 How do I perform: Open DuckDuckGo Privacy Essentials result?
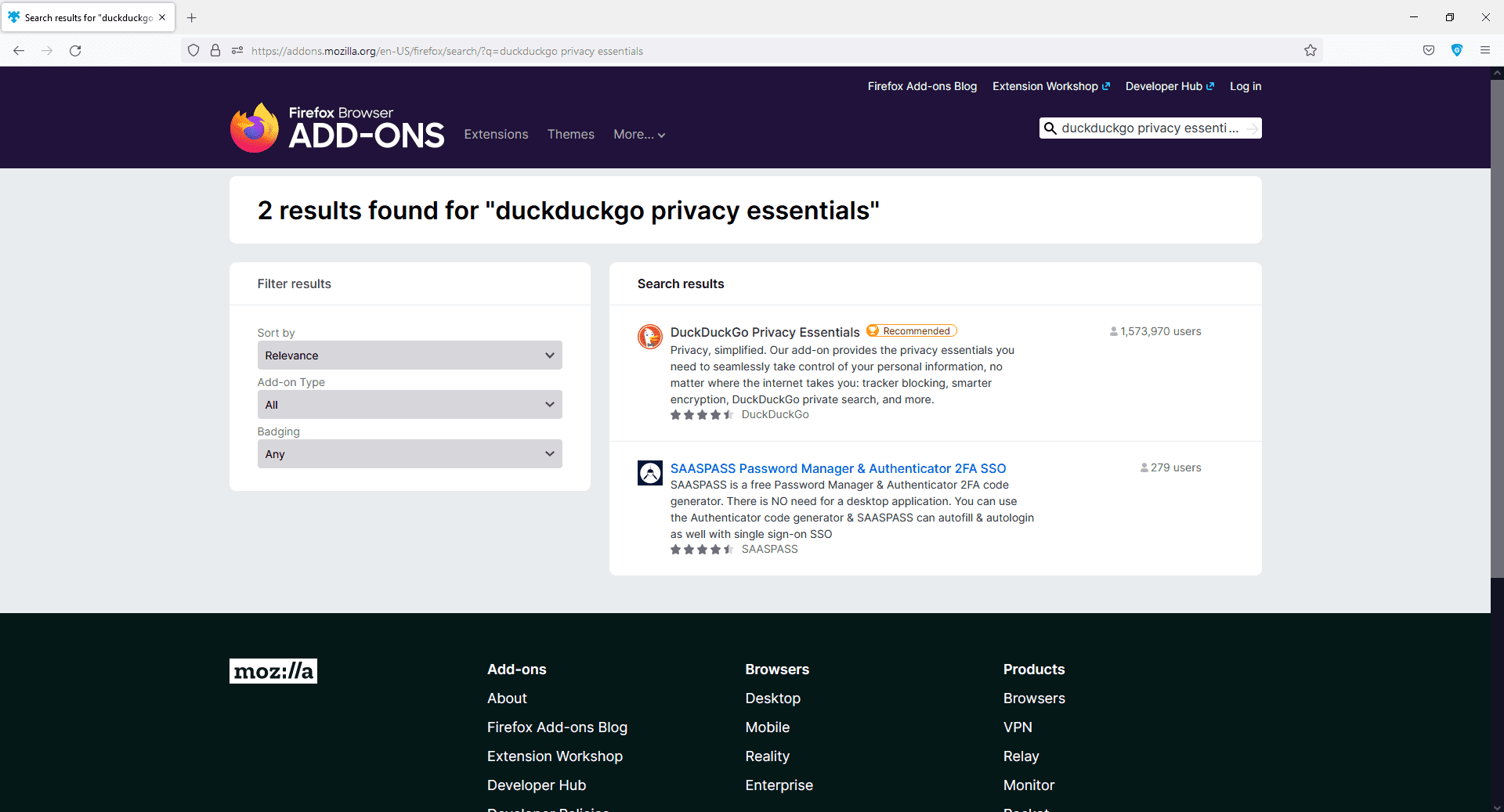pos(765,332)
